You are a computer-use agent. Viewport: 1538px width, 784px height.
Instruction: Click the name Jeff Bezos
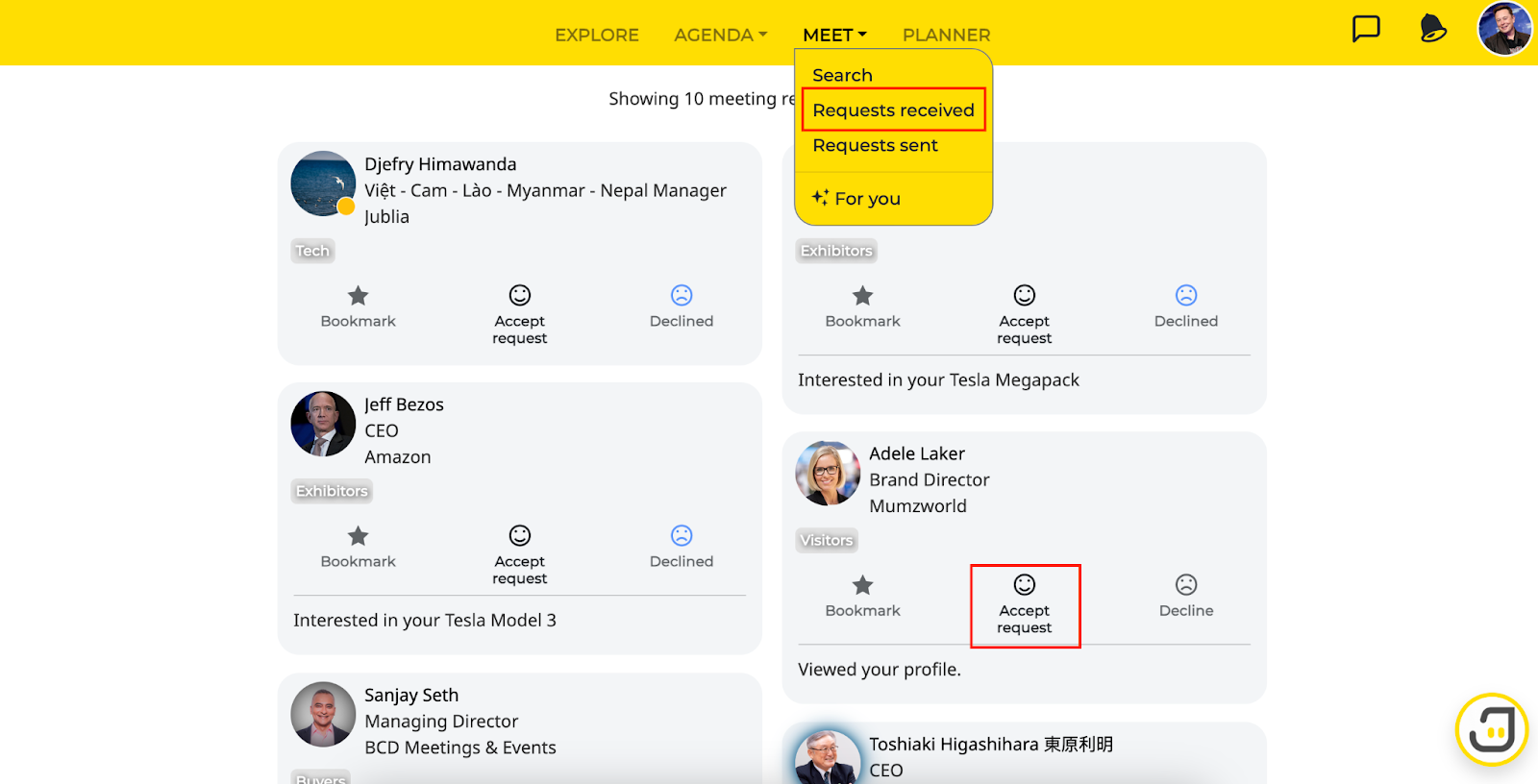(x=404, y=404)
